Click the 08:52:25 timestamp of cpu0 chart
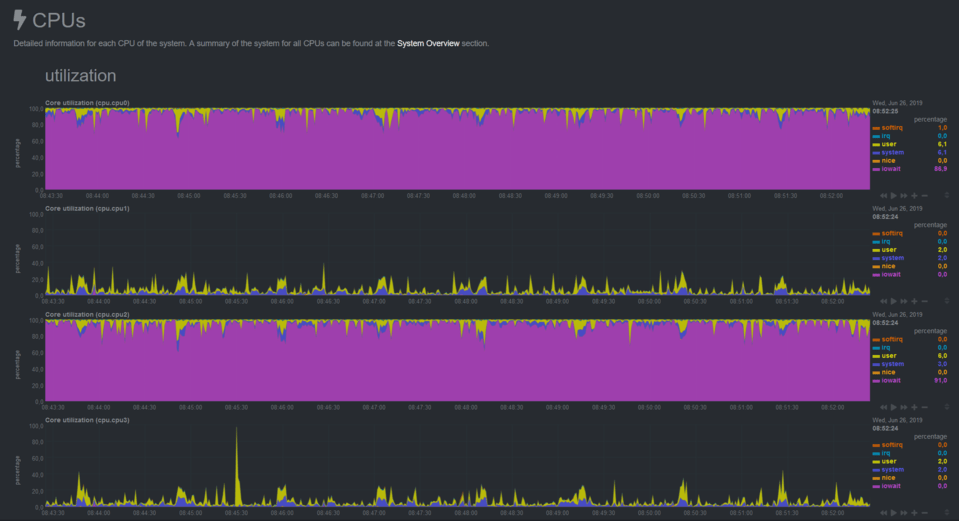This screenshot has width=959, height=521. click(885, 111)
